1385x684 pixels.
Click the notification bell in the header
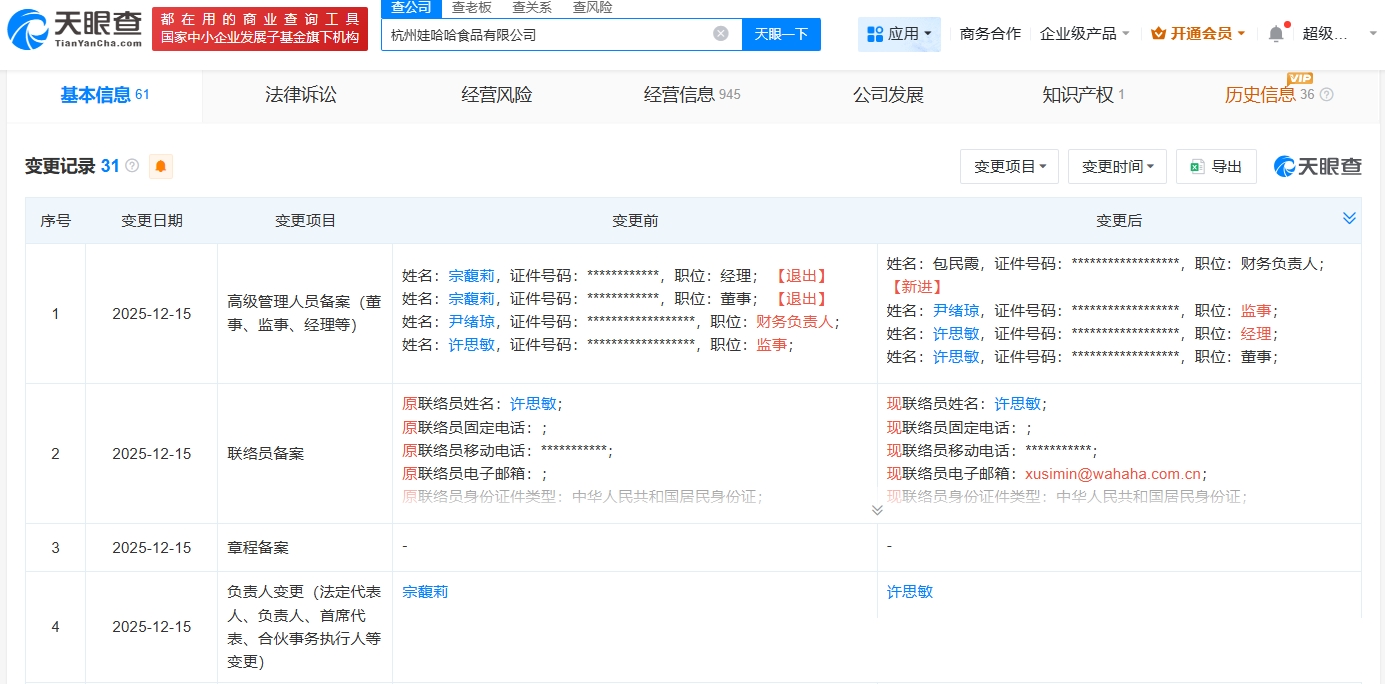1276,34
